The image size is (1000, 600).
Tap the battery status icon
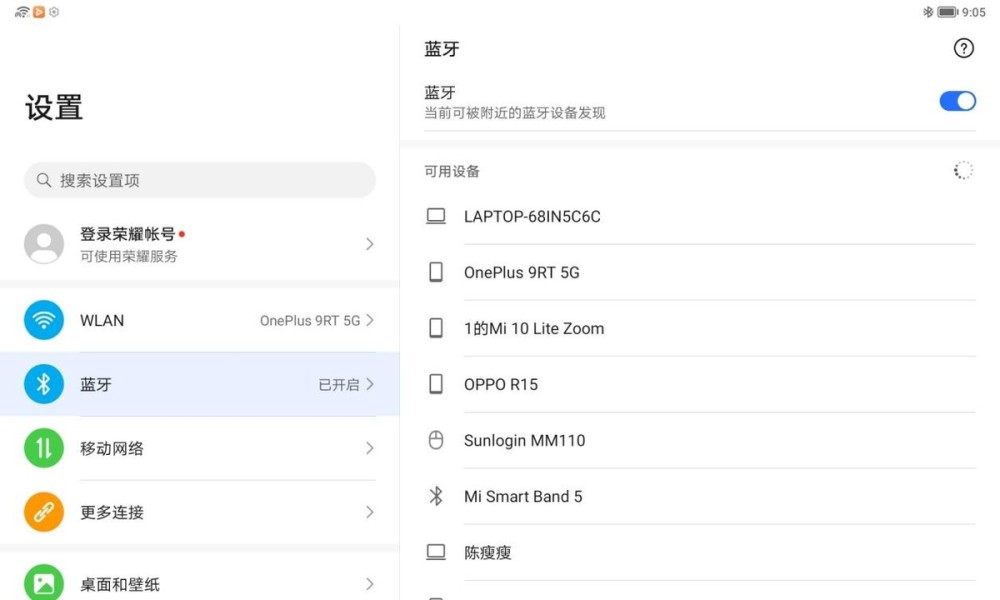pos(948,11)
